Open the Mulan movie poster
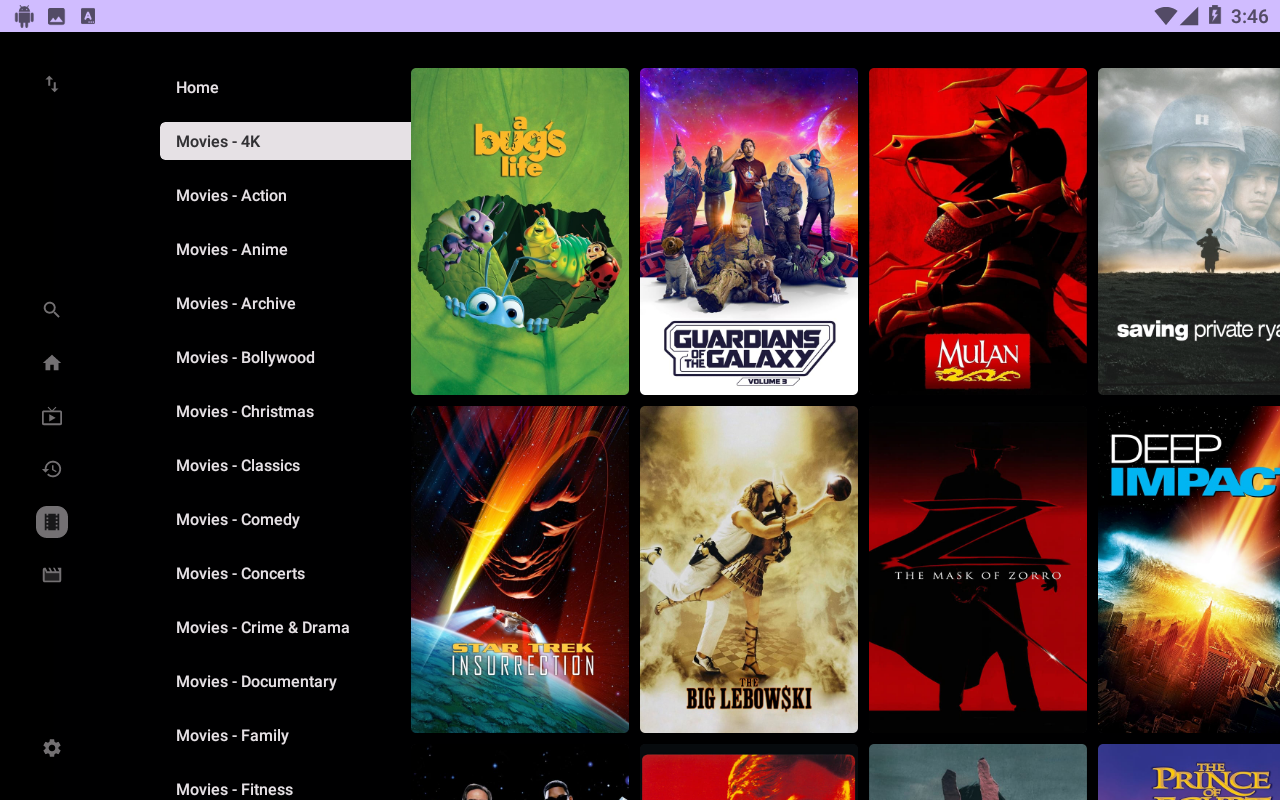This screenshot has width=1280, height=800. (x=978, y=231)
